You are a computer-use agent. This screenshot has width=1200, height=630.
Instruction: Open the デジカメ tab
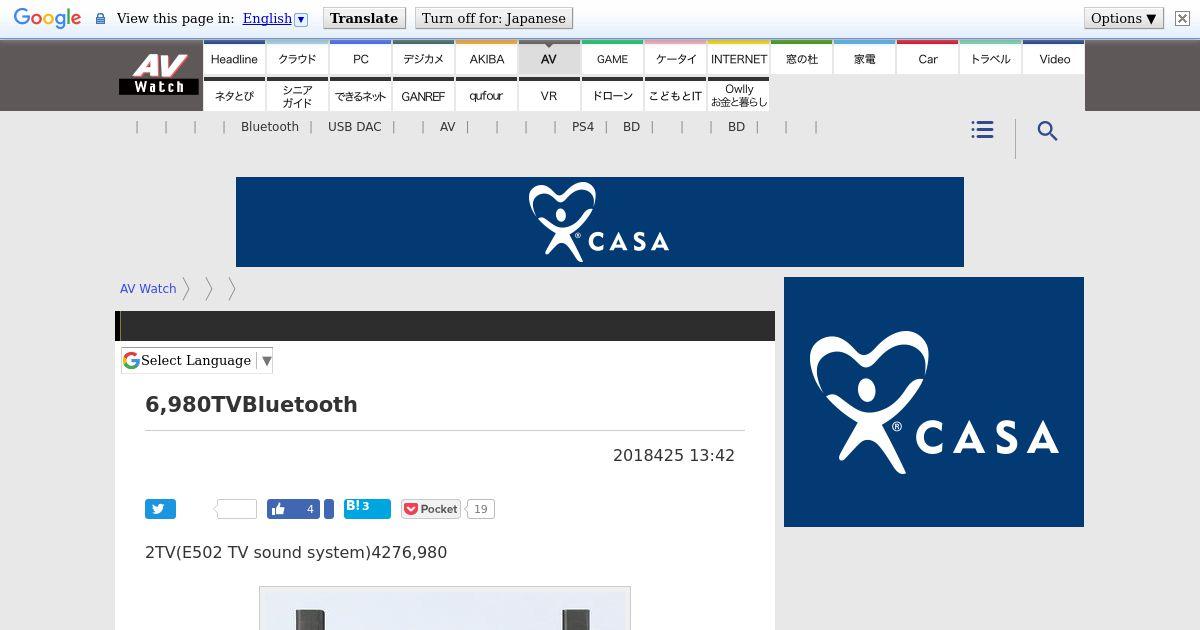pyautogui.click(x=424, y=59)
